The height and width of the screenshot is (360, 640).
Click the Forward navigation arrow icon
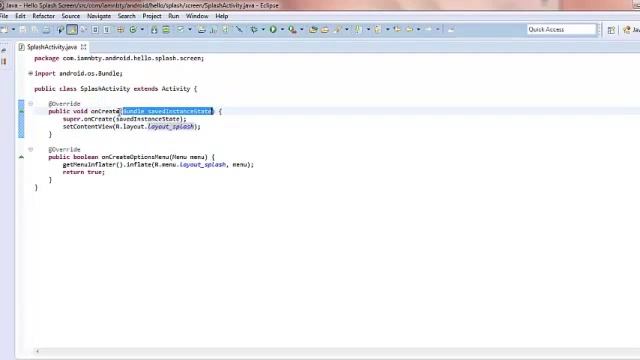click(429, 29)
